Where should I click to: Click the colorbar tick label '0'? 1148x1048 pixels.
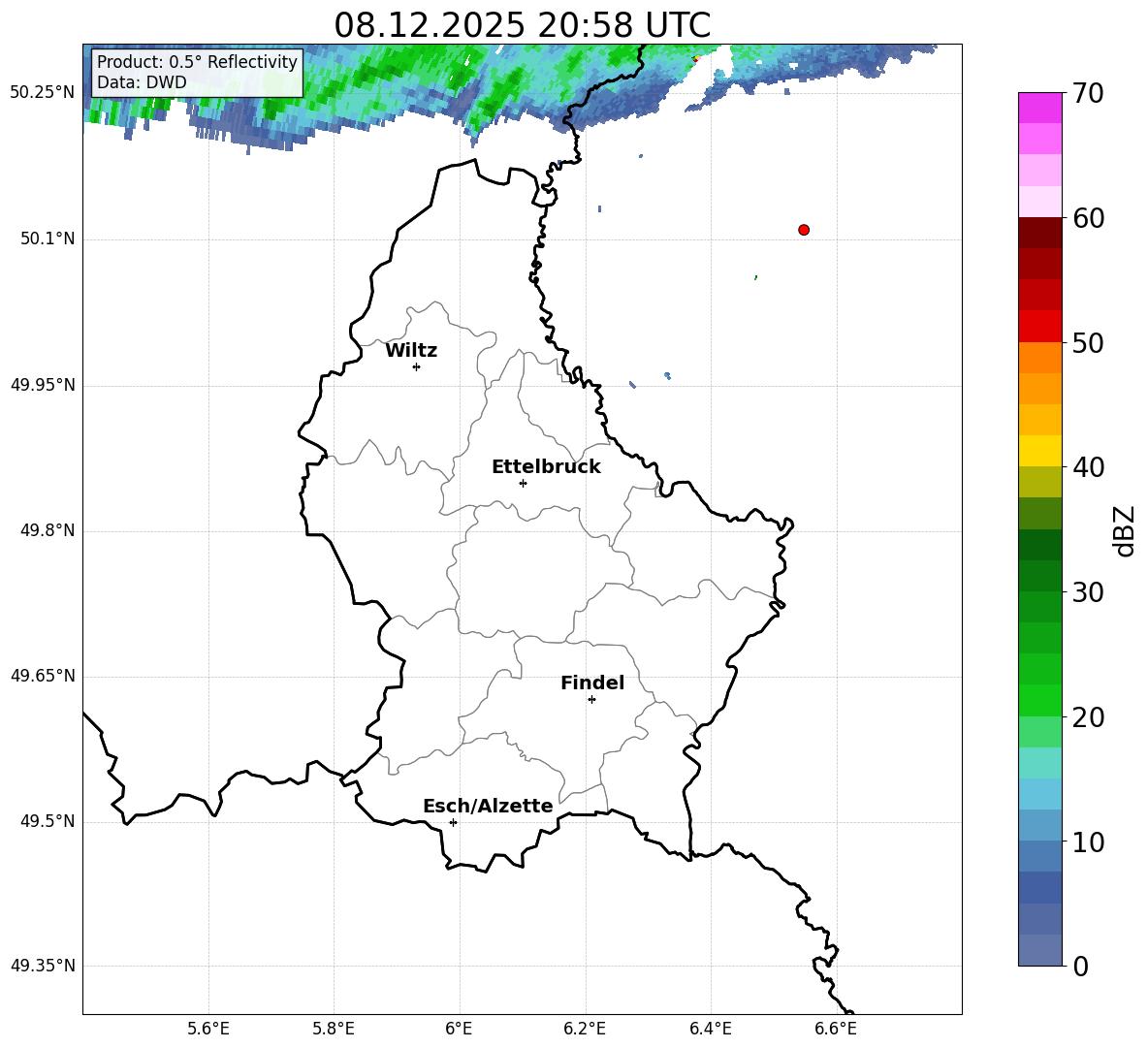pyautogui.click(x=1080, y=966)
